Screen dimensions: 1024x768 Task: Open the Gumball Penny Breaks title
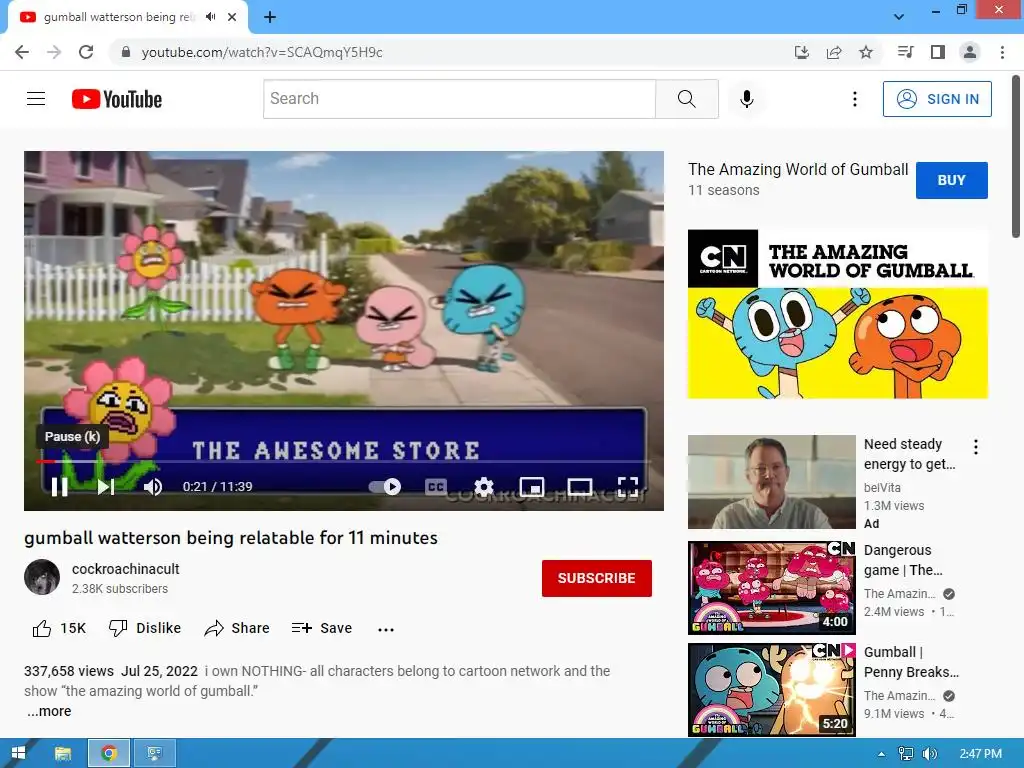(911, 662)
